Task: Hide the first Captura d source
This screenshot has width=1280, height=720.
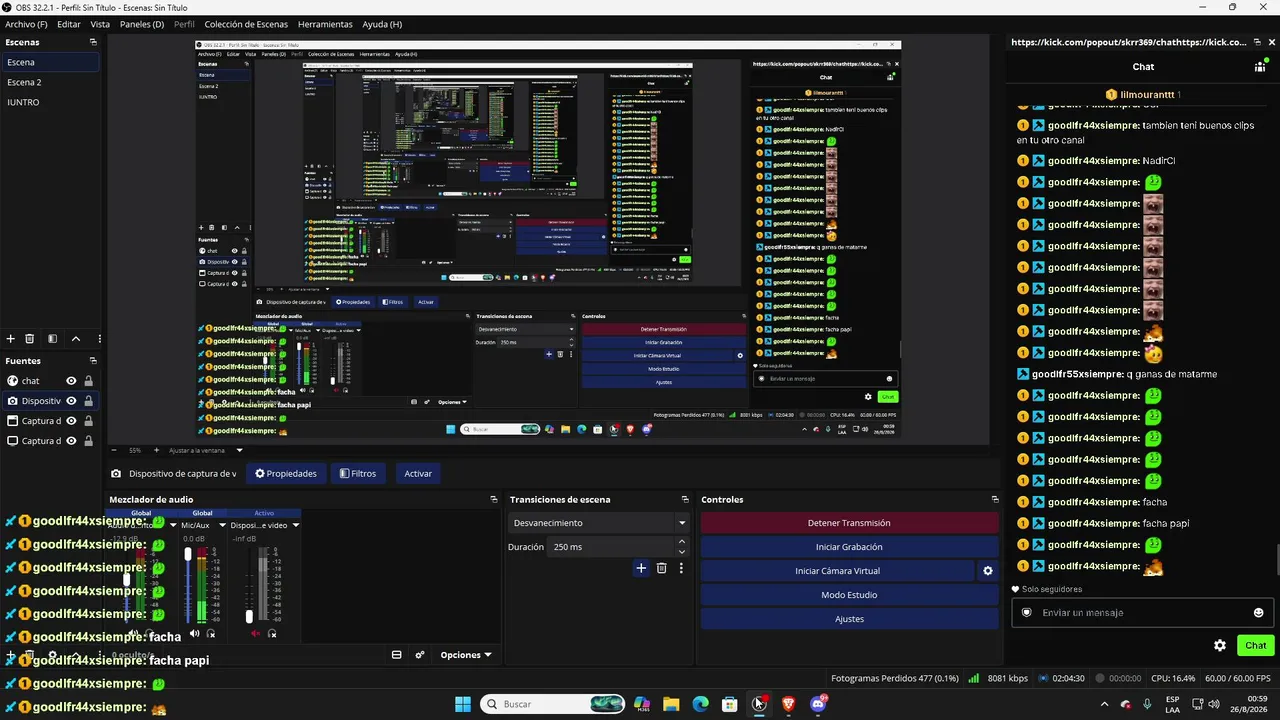Action: [x=71, y=421]
